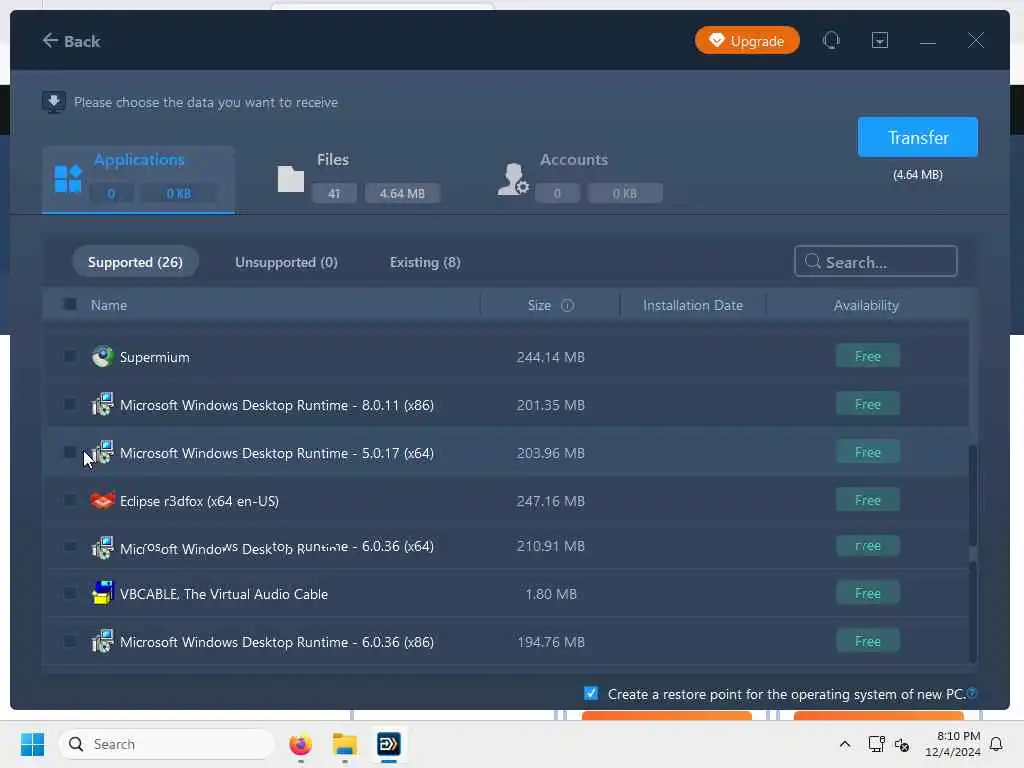Start the Transfer
Screen dimensions: 1024x768
tap(918, 137)
